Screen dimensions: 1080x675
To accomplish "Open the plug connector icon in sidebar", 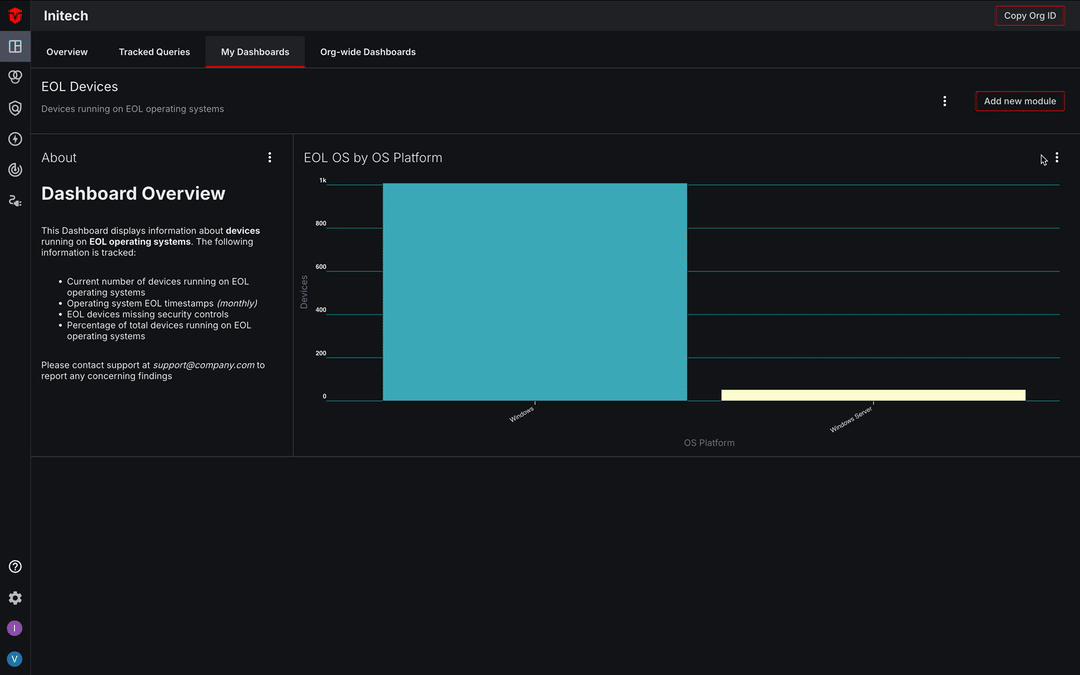I will 15,200.
